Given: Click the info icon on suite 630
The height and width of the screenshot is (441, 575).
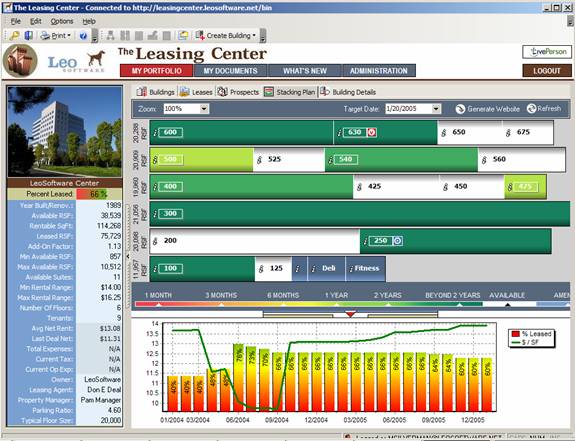Looking at the screenshot, I should (x=340, y=132).
